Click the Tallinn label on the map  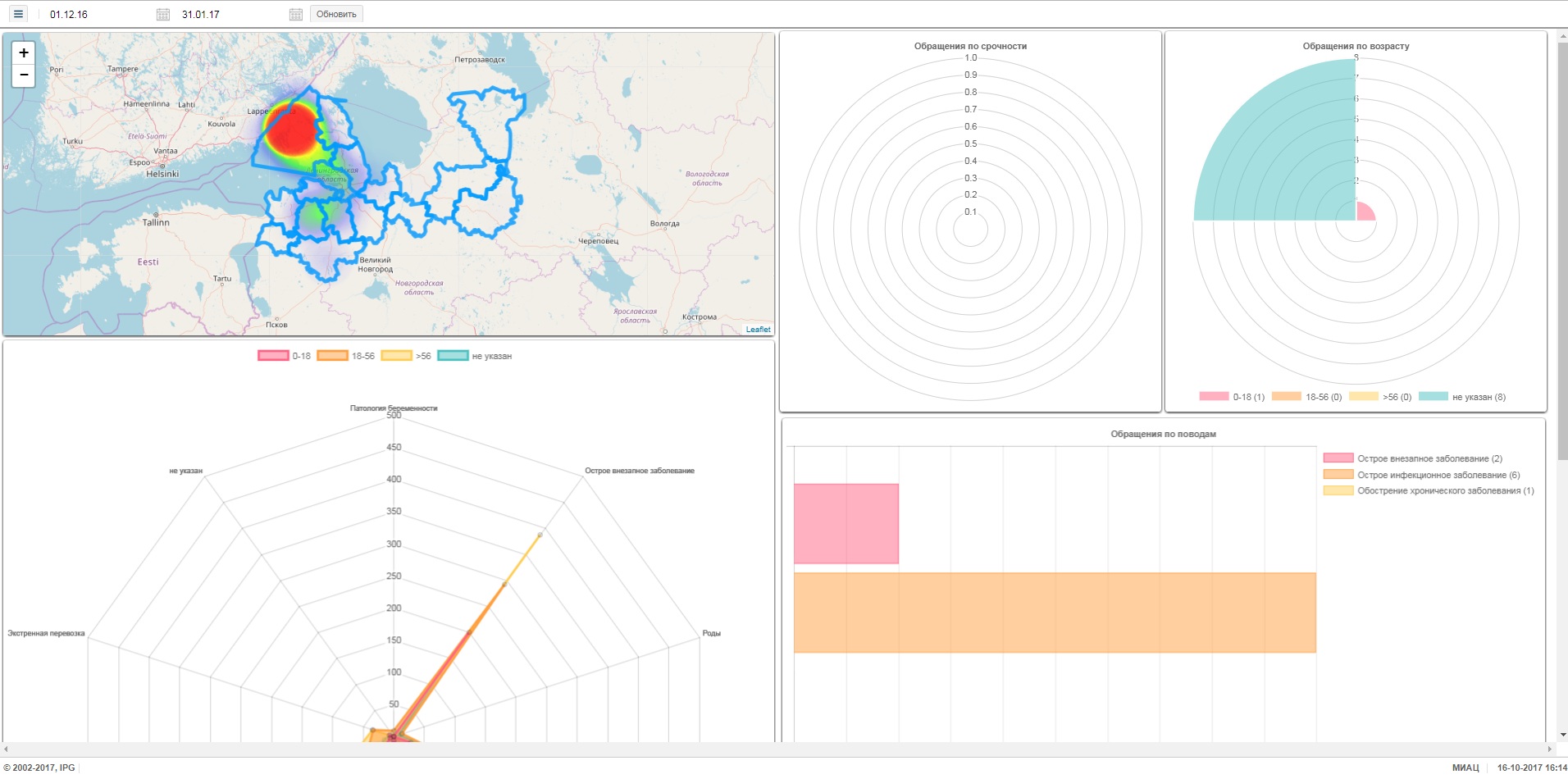[156, 222]
